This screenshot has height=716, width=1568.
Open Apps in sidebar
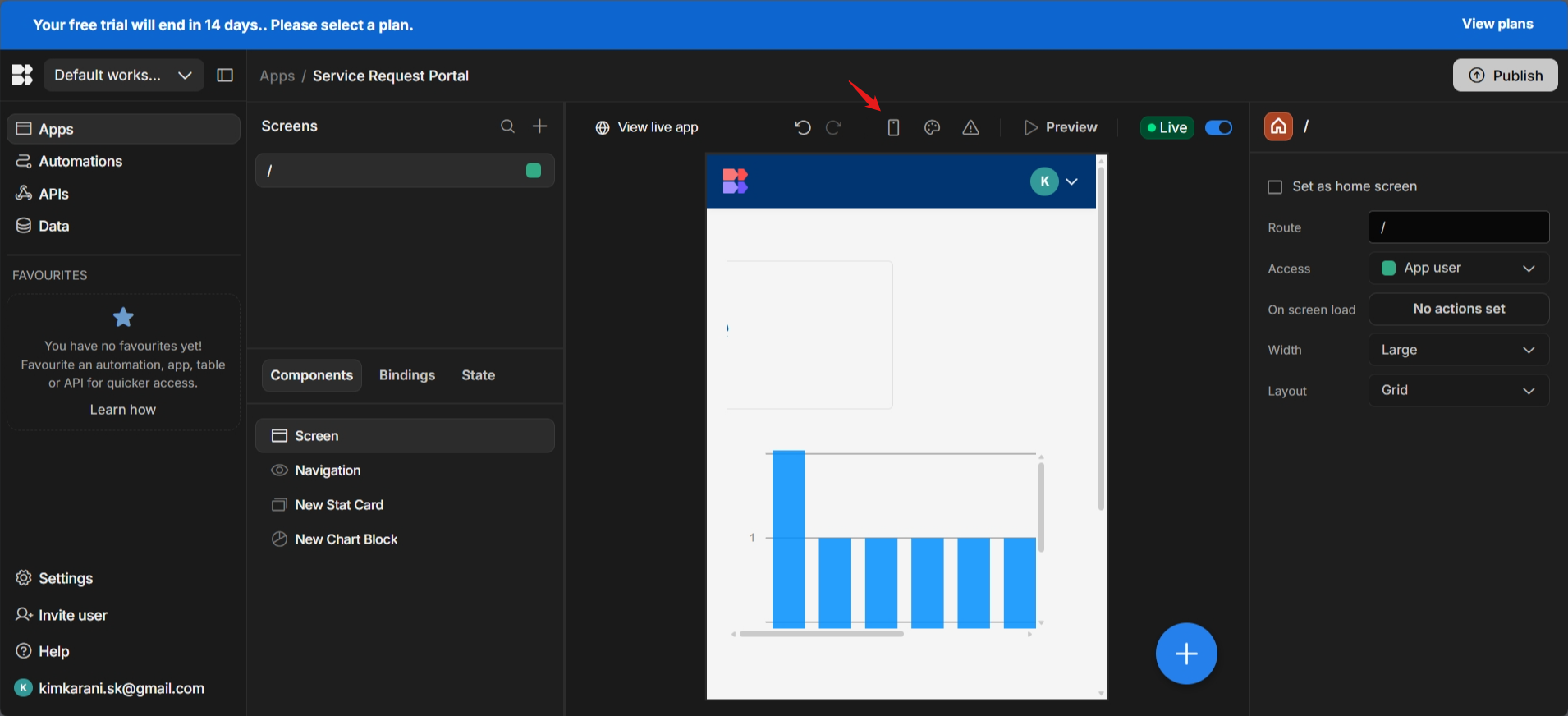[x=123, y=129]
